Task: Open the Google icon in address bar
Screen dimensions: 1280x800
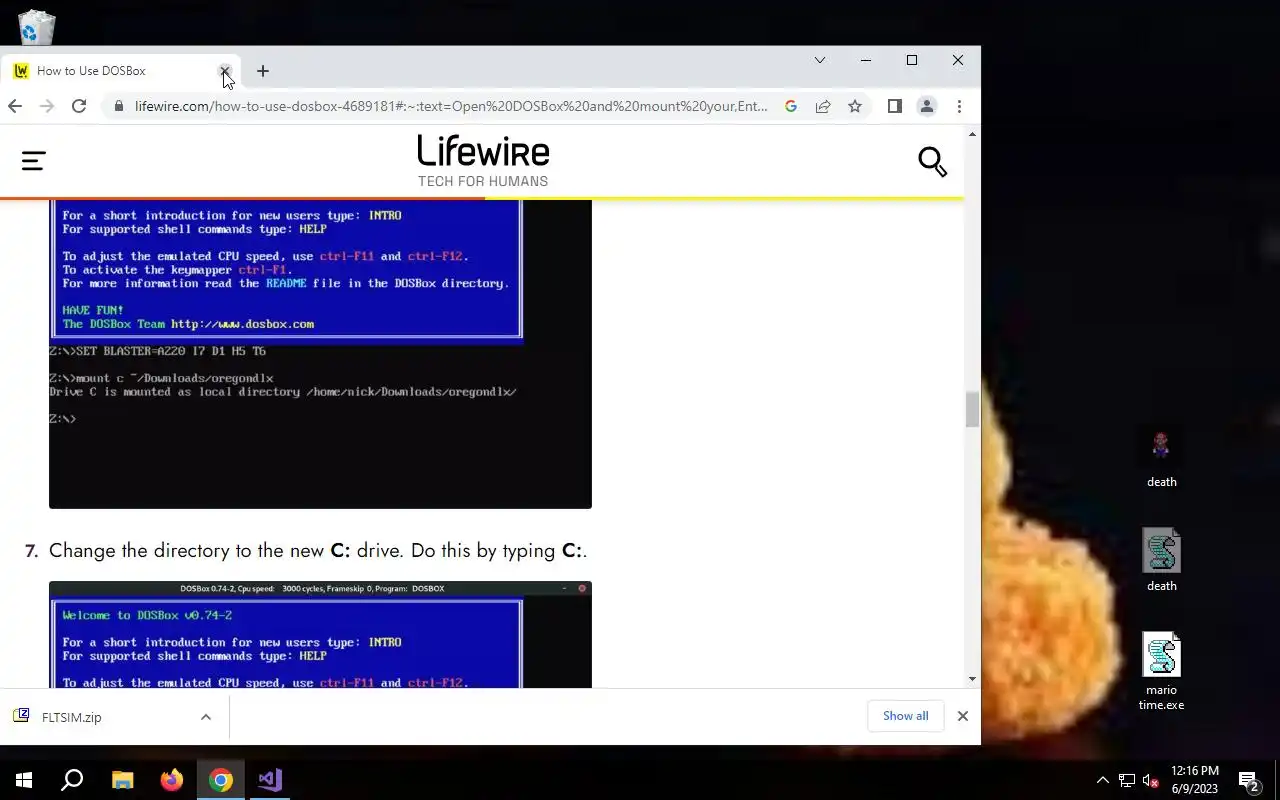Action: click(791, 106)
